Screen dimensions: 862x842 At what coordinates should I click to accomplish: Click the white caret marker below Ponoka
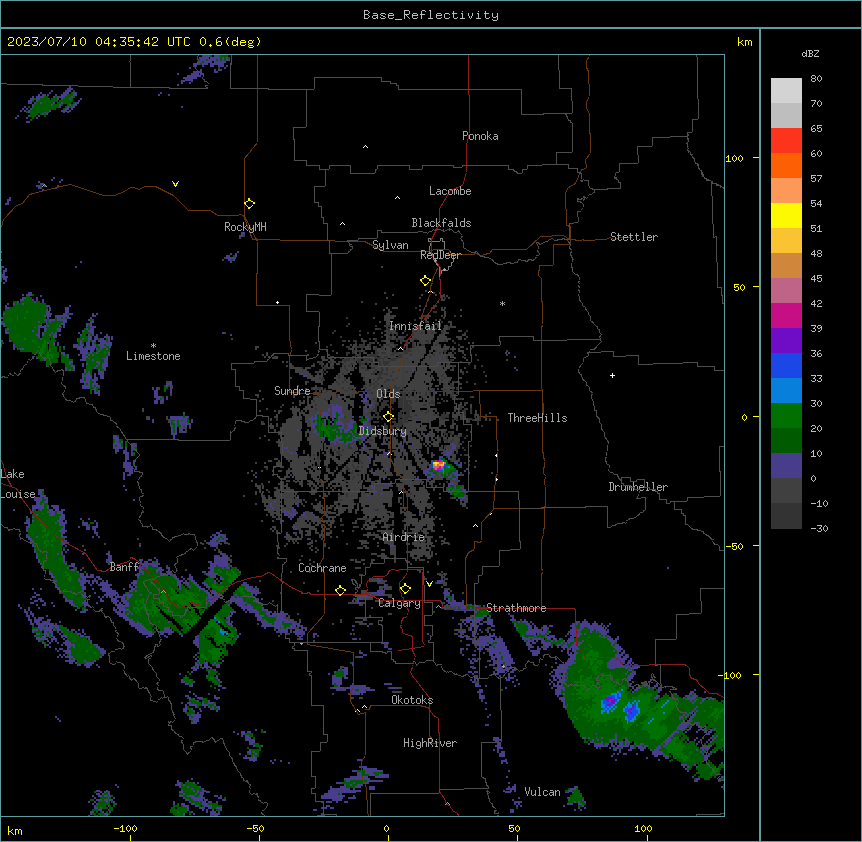[366, 147]
